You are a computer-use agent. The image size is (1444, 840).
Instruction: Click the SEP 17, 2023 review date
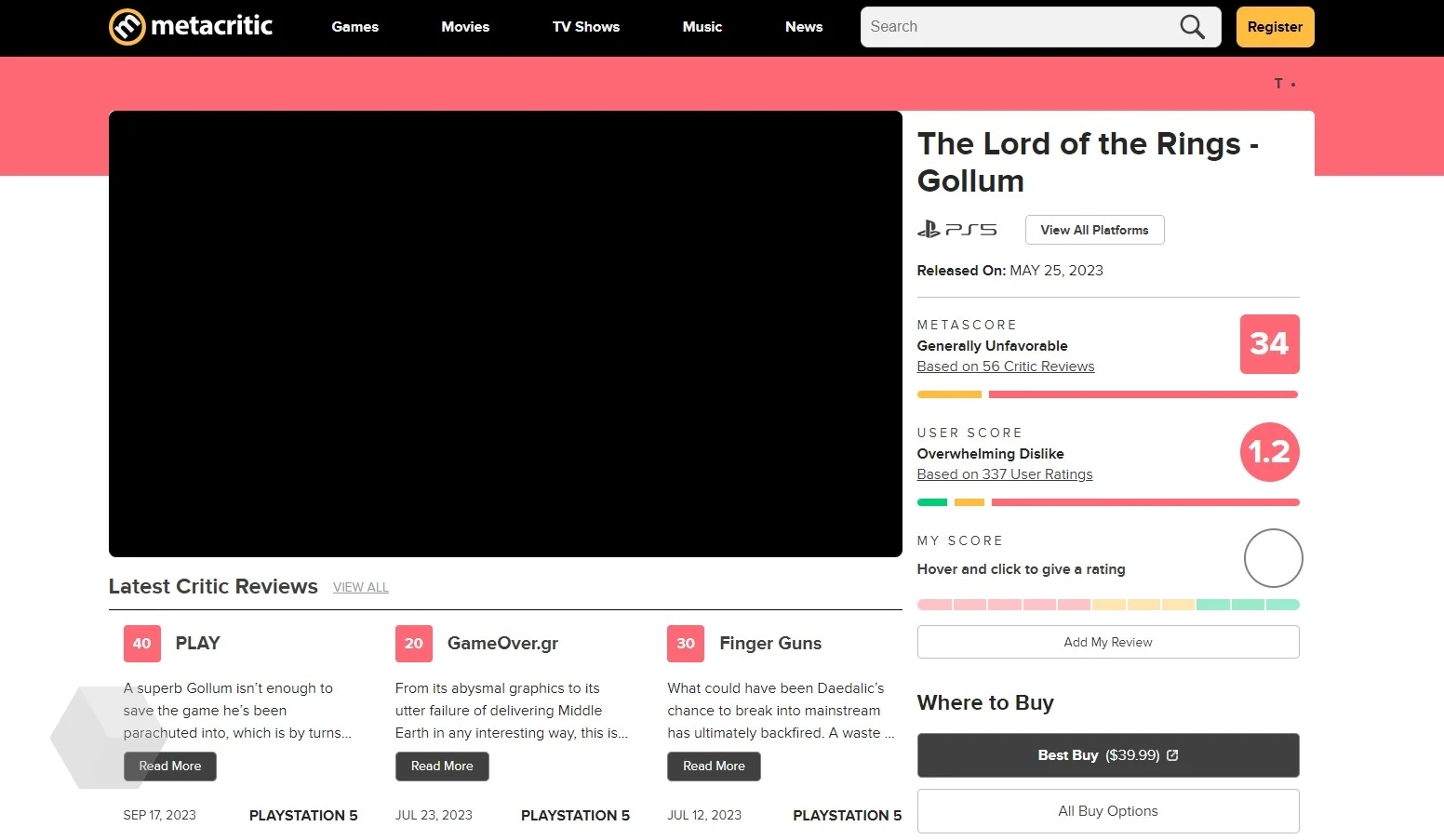point(160,815)
